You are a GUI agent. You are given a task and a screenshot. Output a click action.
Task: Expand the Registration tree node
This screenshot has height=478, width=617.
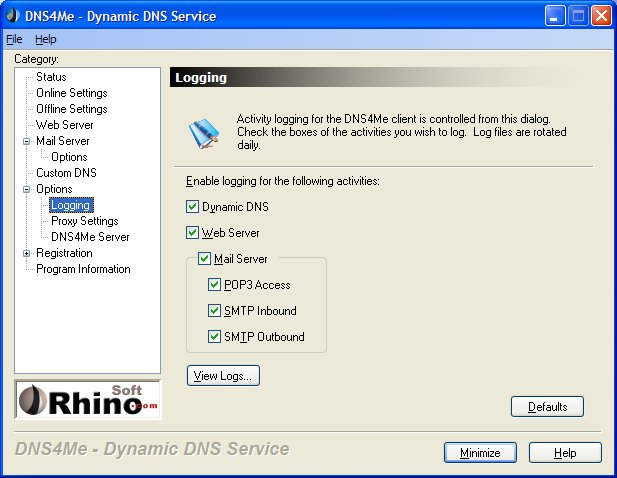pos(26,253)
